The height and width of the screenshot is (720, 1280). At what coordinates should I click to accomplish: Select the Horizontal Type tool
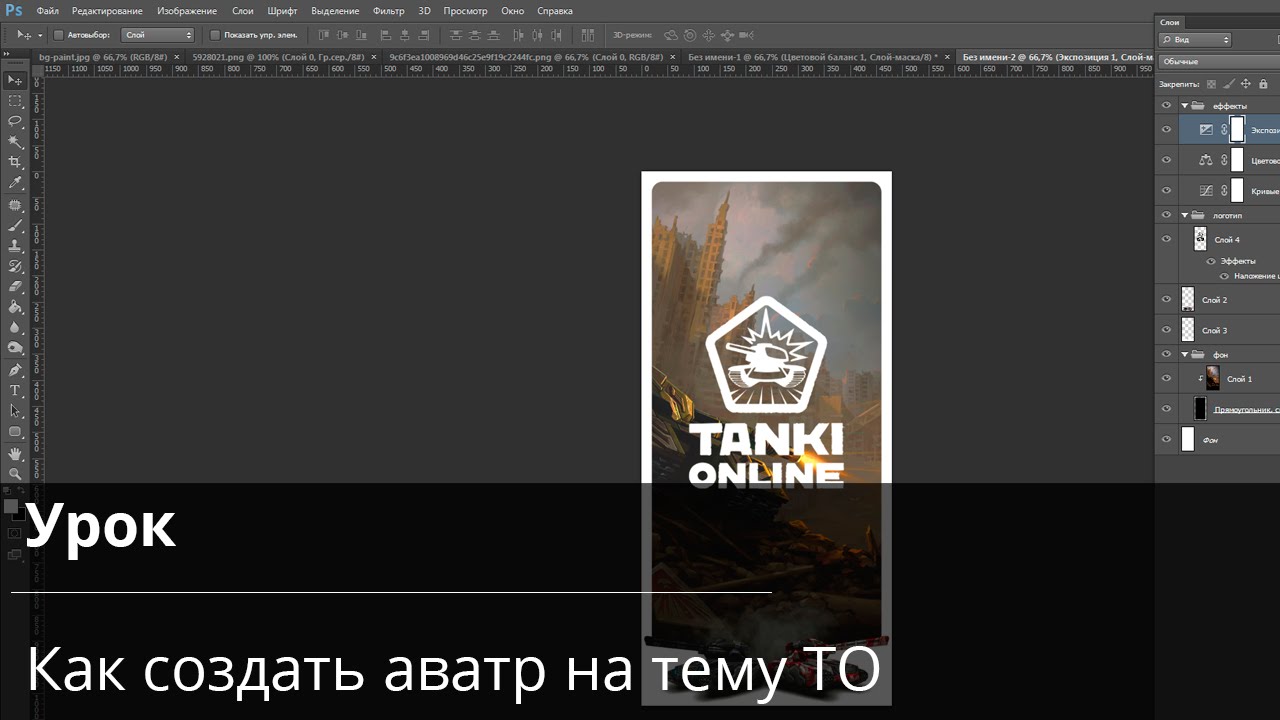point(15,390)
